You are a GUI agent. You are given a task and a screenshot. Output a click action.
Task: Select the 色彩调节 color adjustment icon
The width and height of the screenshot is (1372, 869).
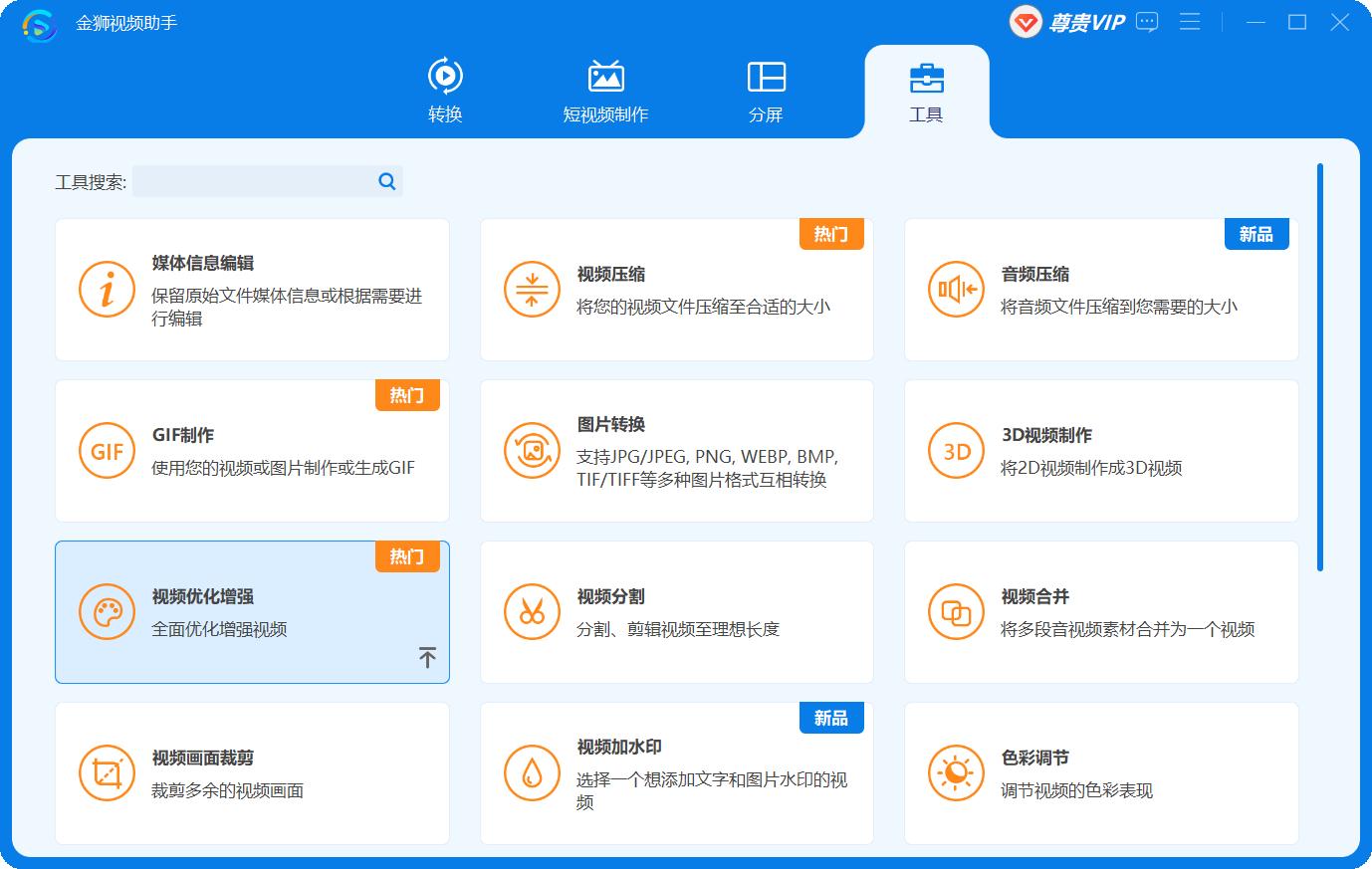point(955,772)
